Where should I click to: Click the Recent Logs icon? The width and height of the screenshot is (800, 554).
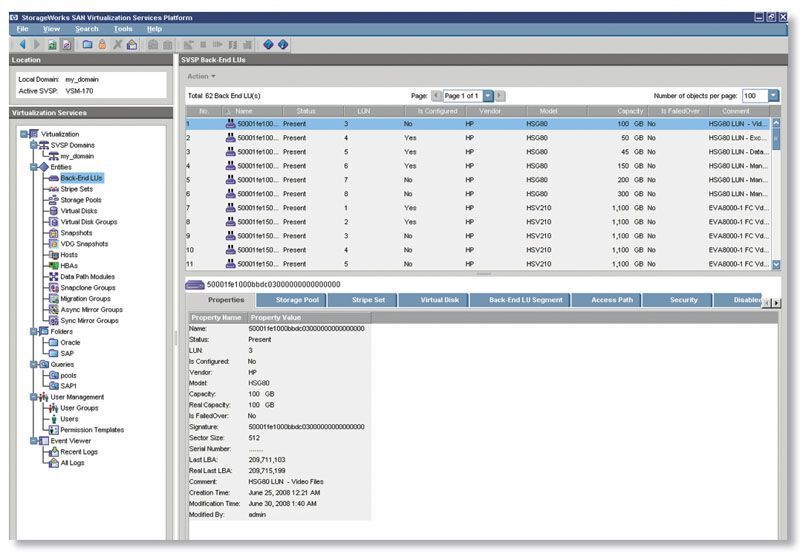click(54, 451)
